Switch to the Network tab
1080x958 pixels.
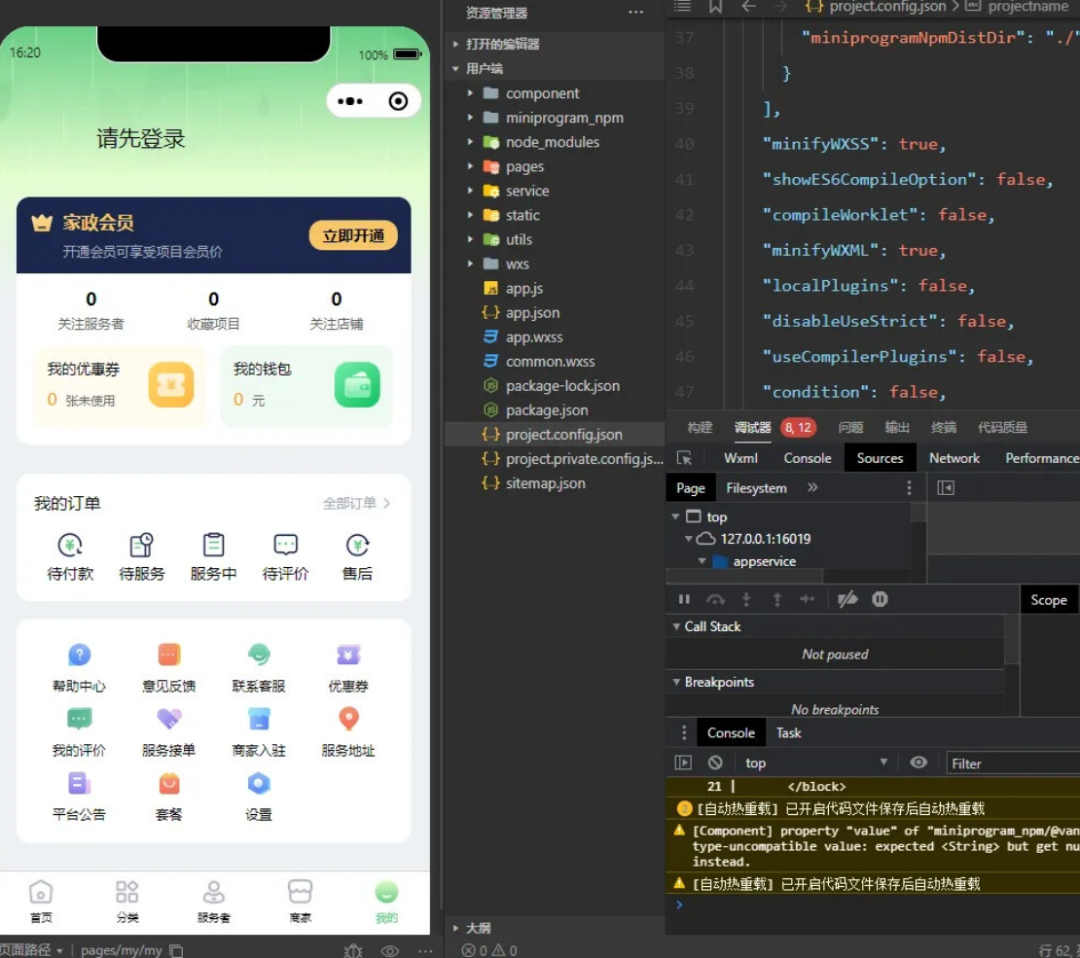[954, 458]
